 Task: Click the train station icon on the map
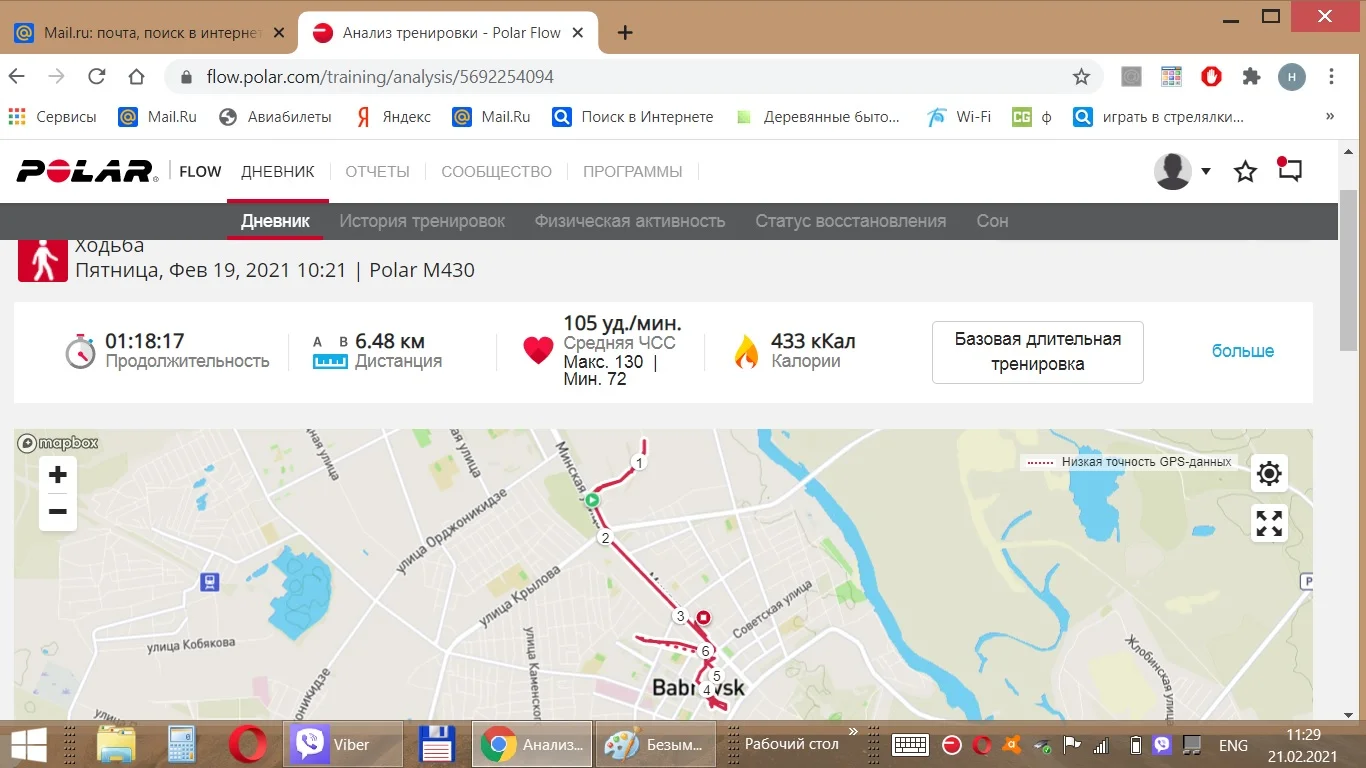coord(209,581)
